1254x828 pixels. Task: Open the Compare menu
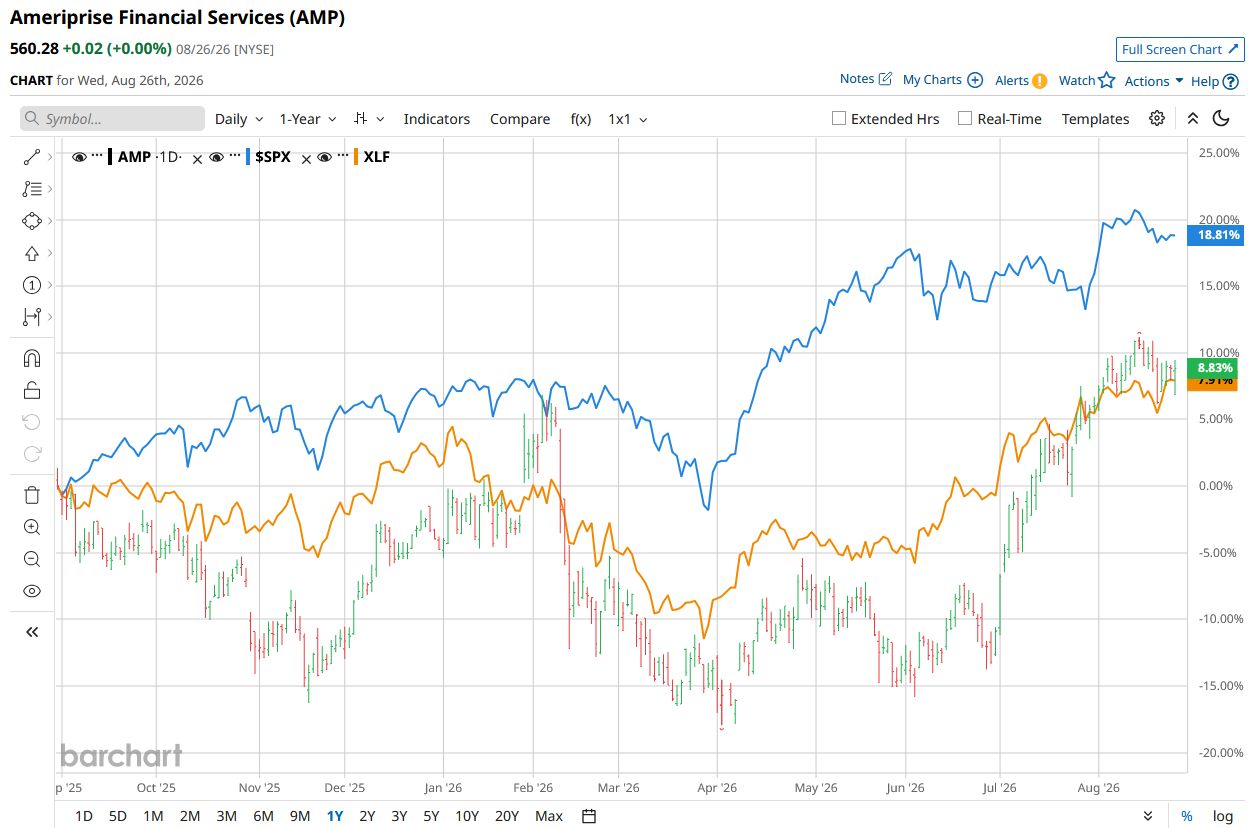(520, 119)
